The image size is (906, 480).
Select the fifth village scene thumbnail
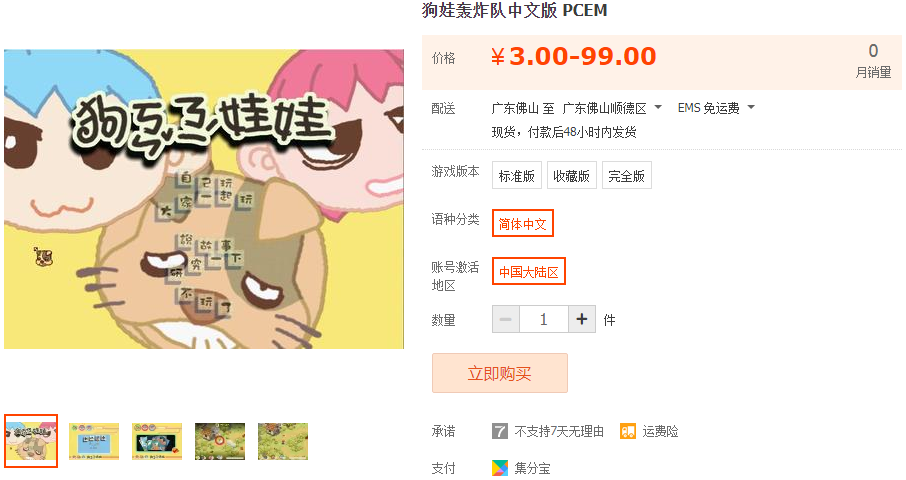(x=283, y=441)
